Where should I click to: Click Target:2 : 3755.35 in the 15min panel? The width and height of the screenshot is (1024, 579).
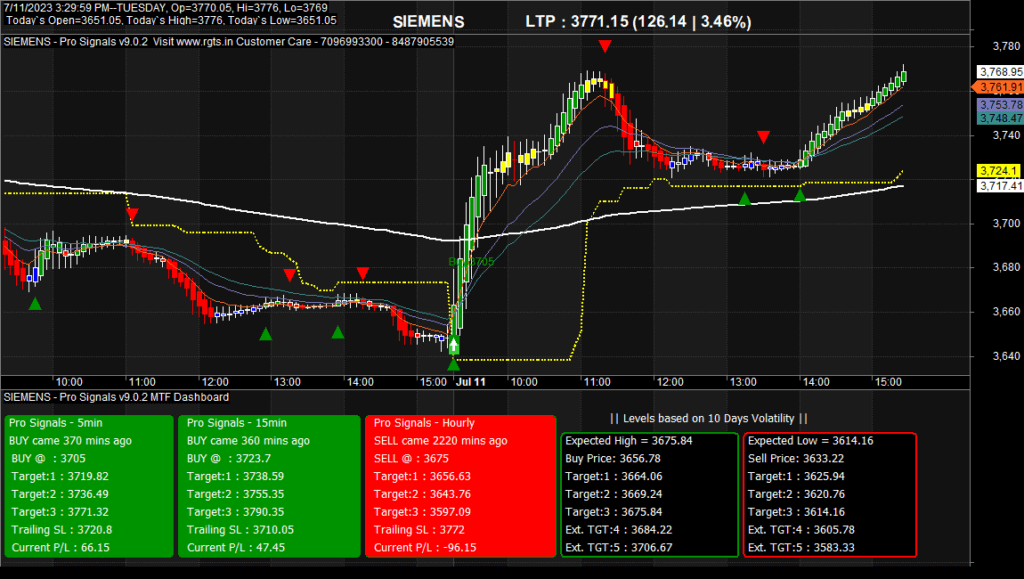[x=235, y=494]
